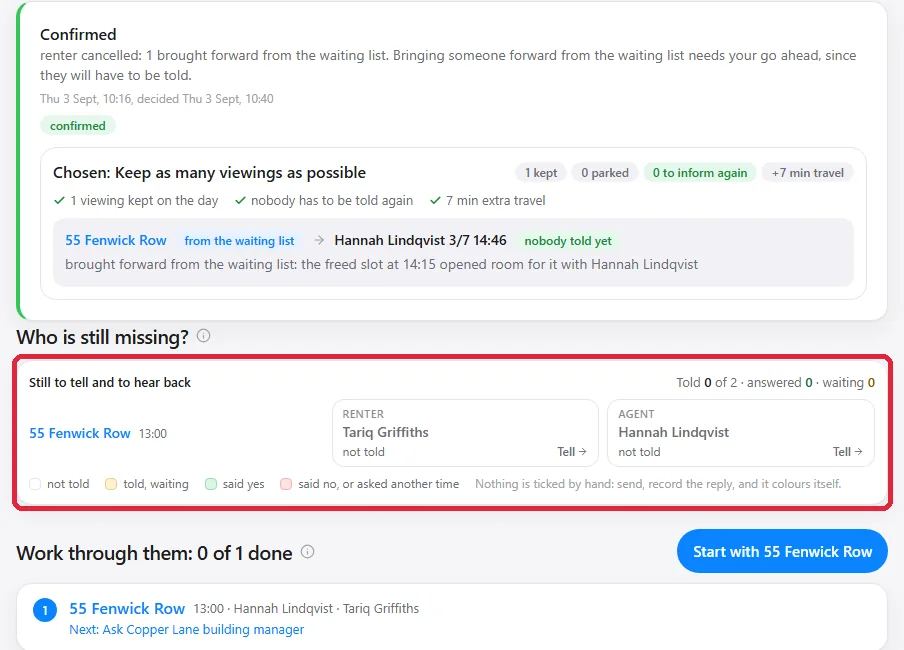Open 55 Fenwick Row link in chosen plan
This screenshot has height=650, width=904.
[116, 241]
